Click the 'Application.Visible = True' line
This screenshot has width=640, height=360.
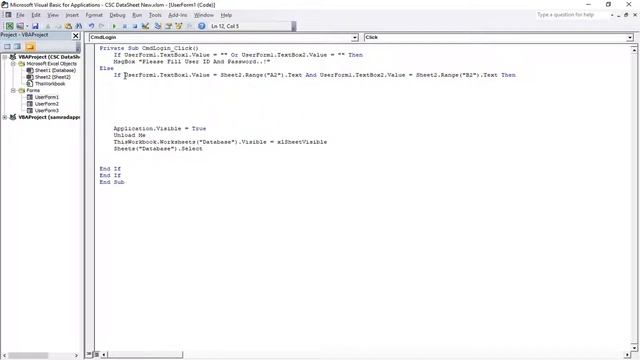click(x=160, y=129)
